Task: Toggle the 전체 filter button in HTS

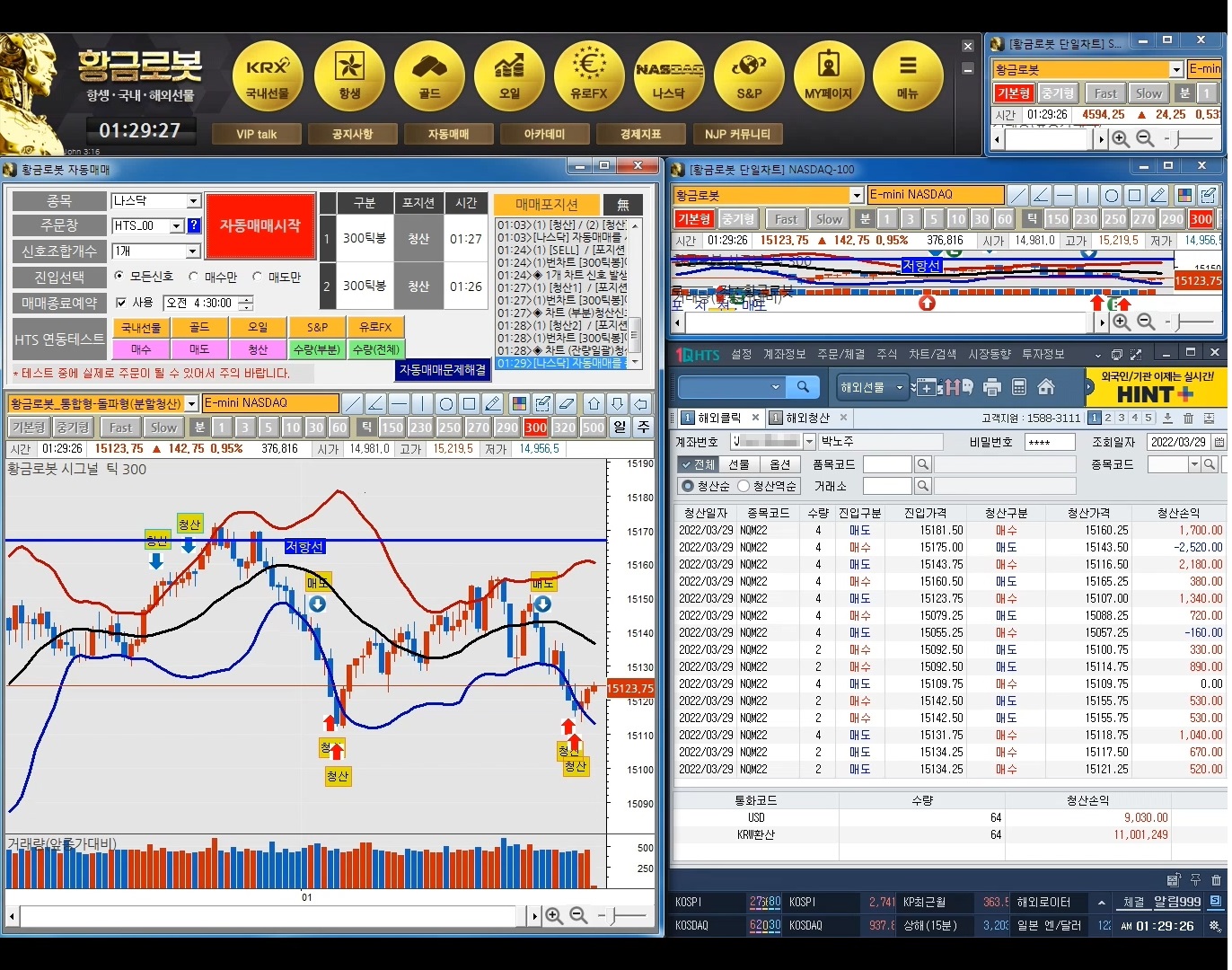Action: 698,464
